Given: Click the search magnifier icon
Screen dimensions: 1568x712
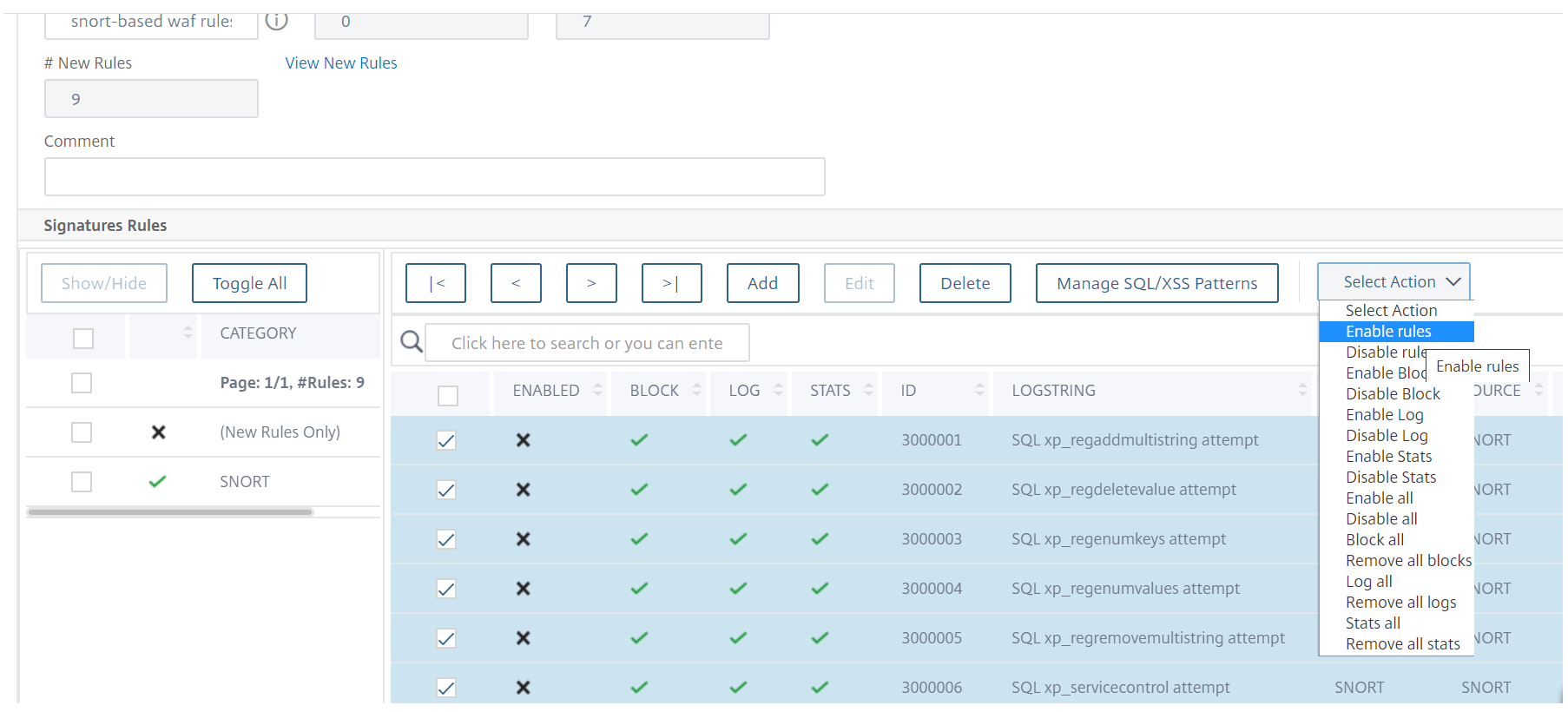Looking at the screenshot, I should (412, 342).
